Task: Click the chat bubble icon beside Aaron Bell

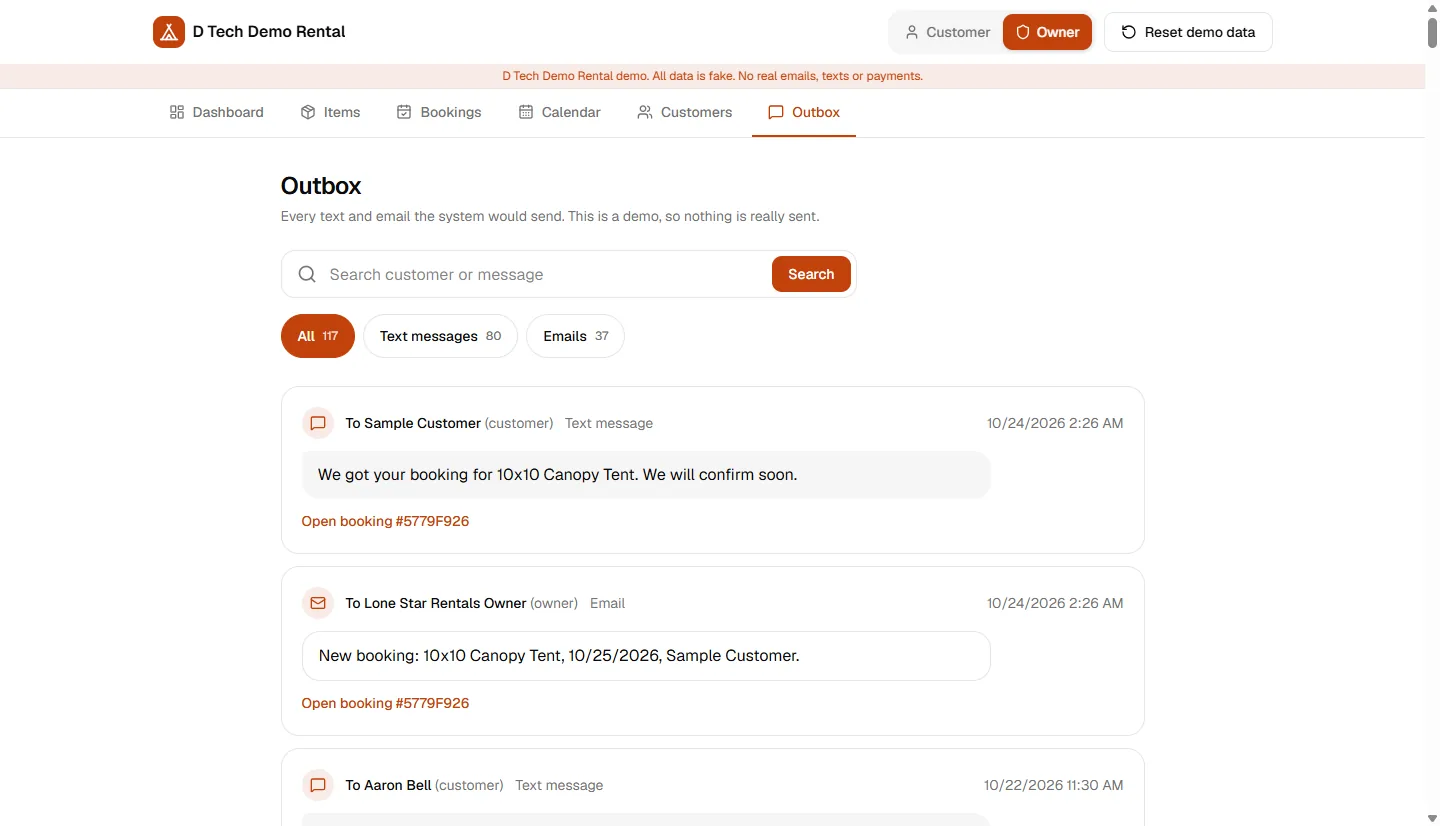Action: [318, 785]
